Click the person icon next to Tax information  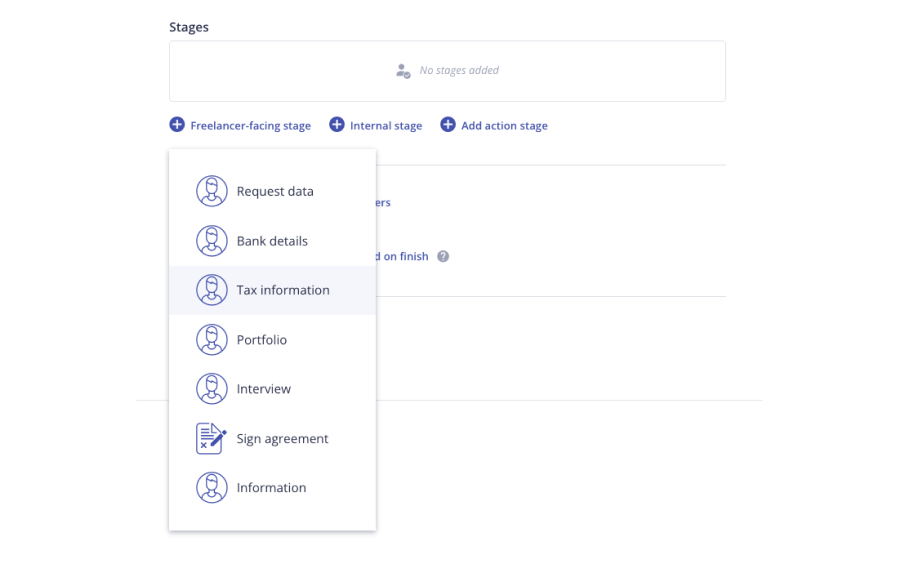tap(212, 290)
